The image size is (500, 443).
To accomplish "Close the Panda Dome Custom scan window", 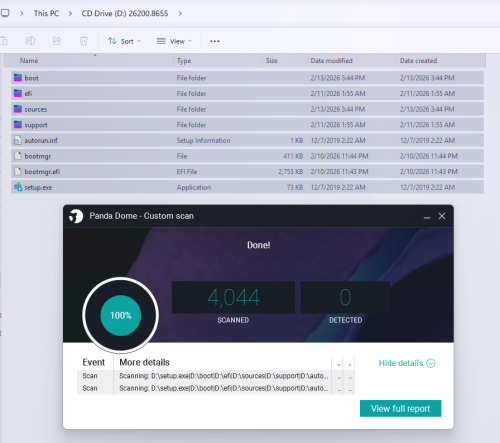I will pyautogui.click(x=442, y=216).
